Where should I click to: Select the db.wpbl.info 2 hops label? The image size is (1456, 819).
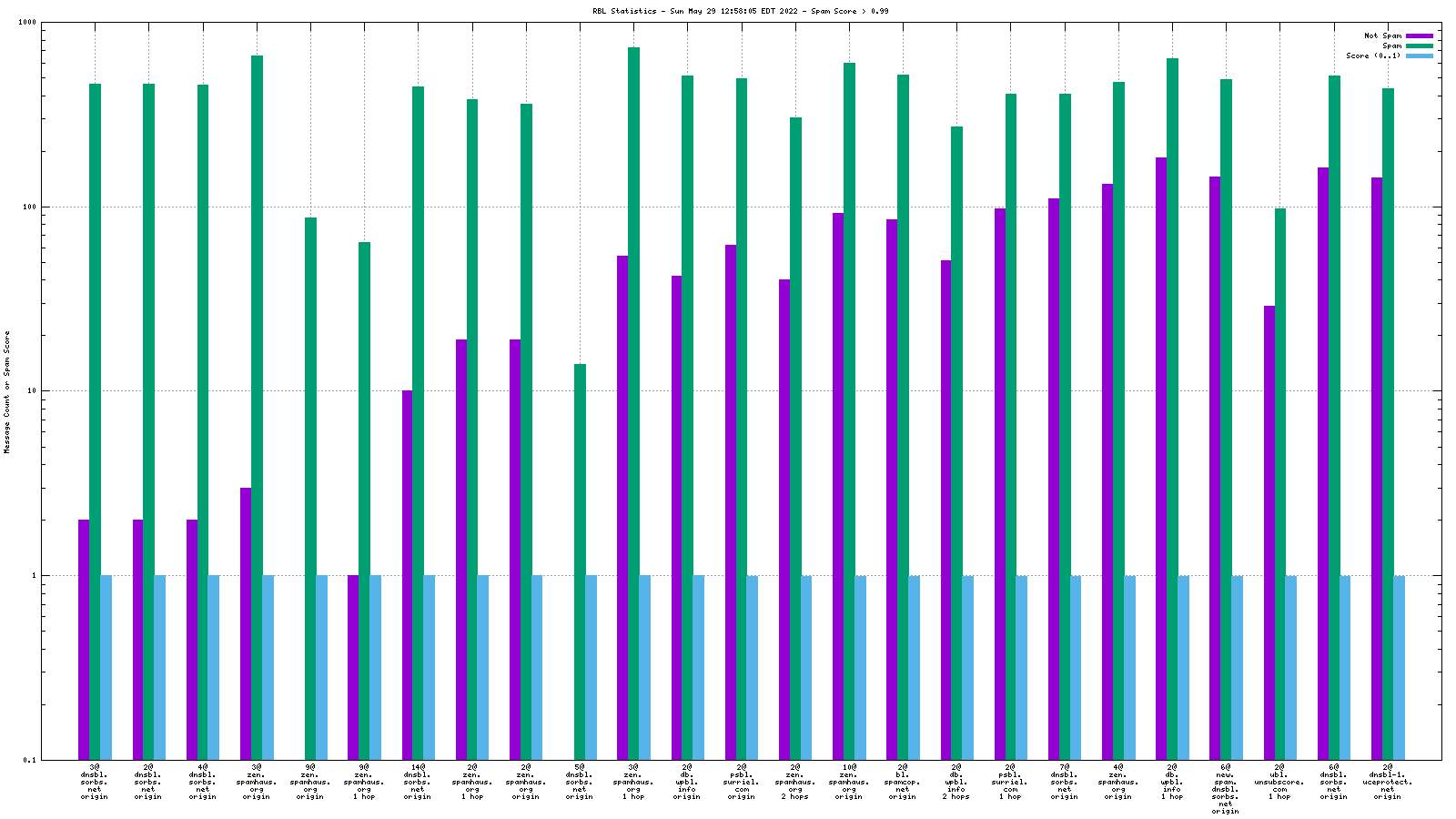[x=955, y=782]
